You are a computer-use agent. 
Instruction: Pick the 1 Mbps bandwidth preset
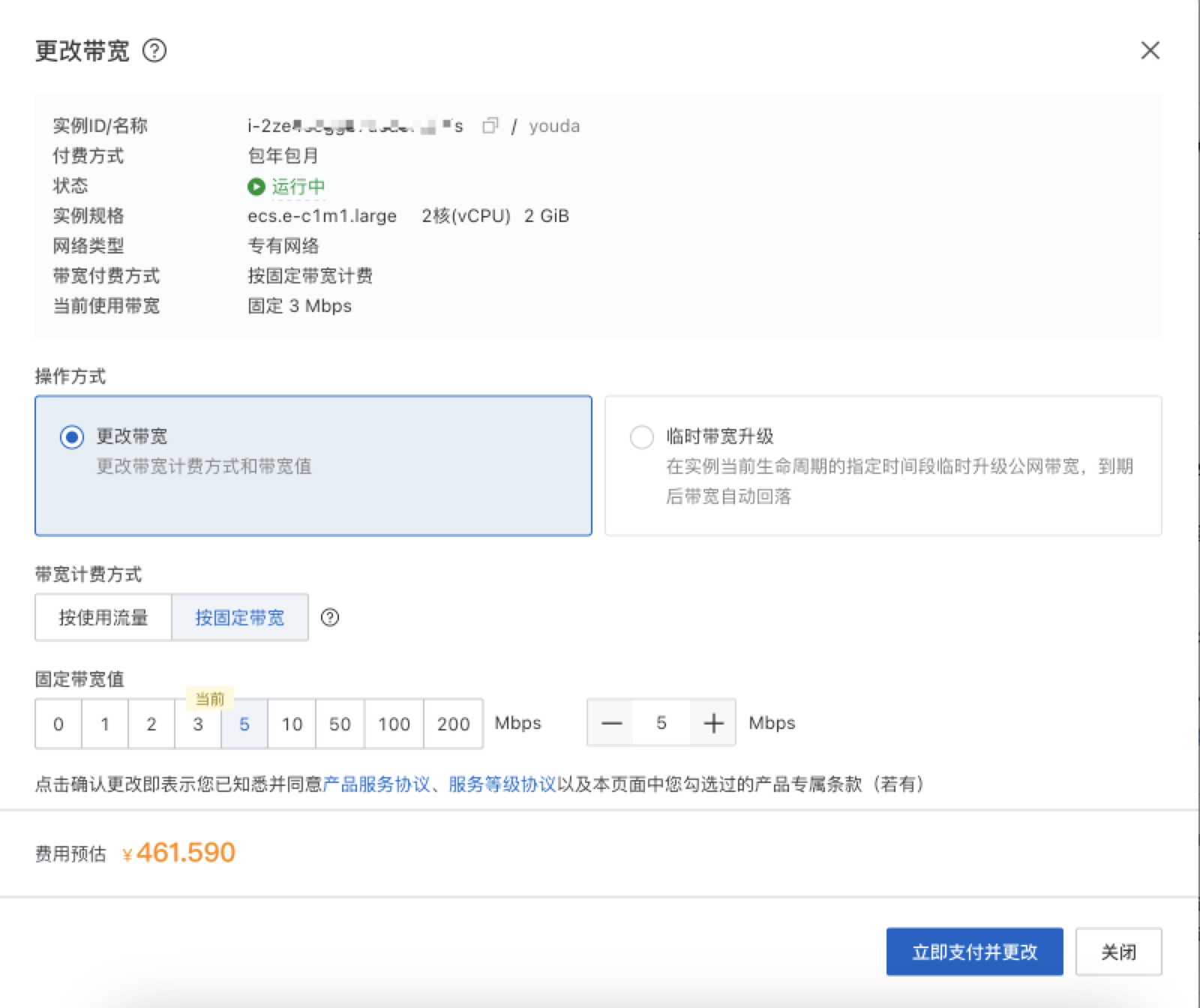coord(105,724)
